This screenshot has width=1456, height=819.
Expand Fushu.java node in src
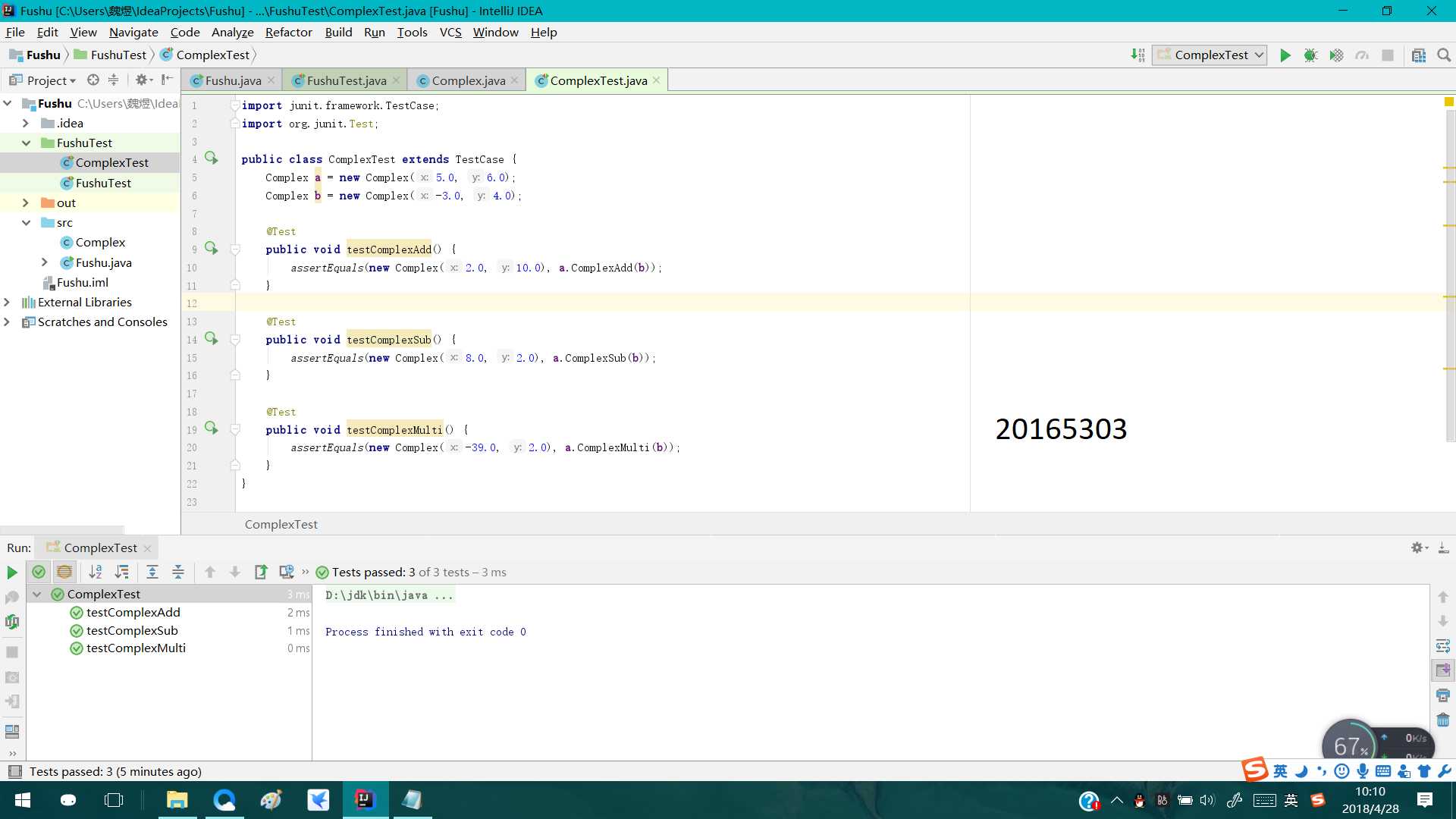pos(45,262)
